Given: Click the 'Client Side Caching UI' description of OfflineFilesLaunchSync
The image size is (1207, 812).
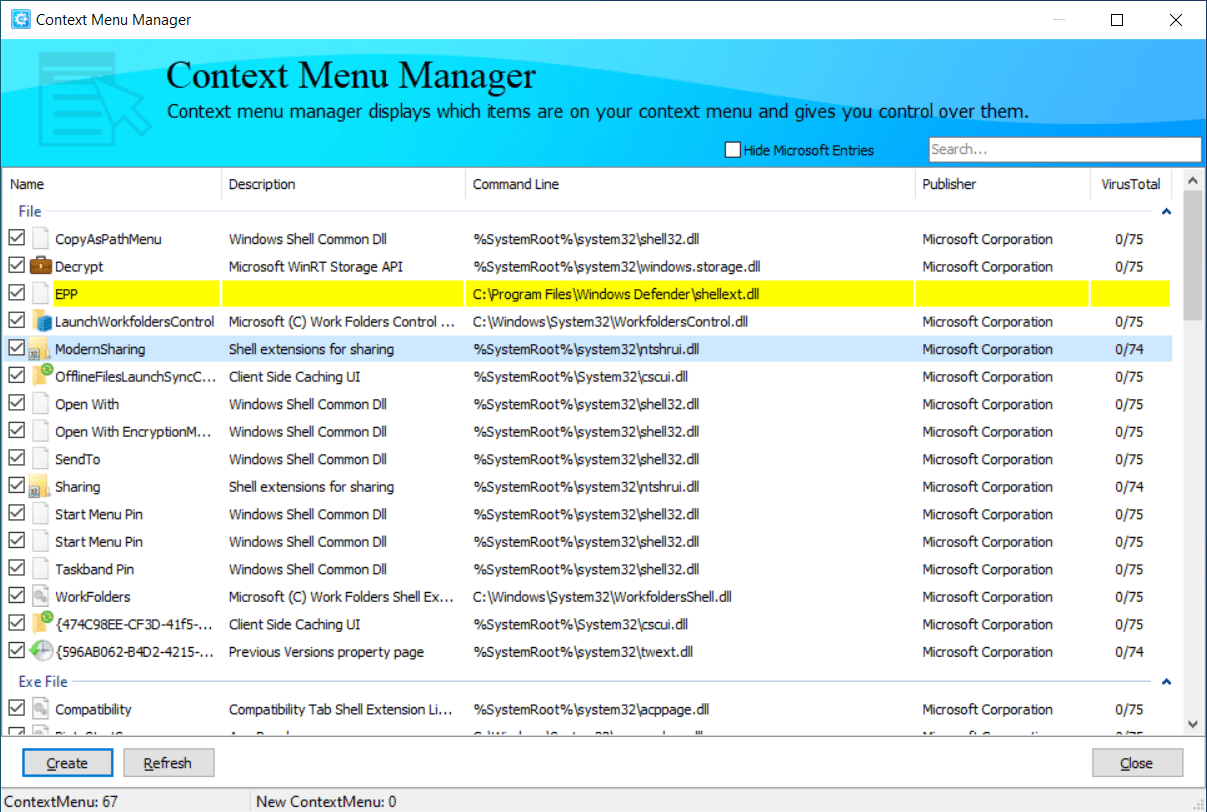Looking at the screenshot, I should pyautogui.click(x=295, y=377).
